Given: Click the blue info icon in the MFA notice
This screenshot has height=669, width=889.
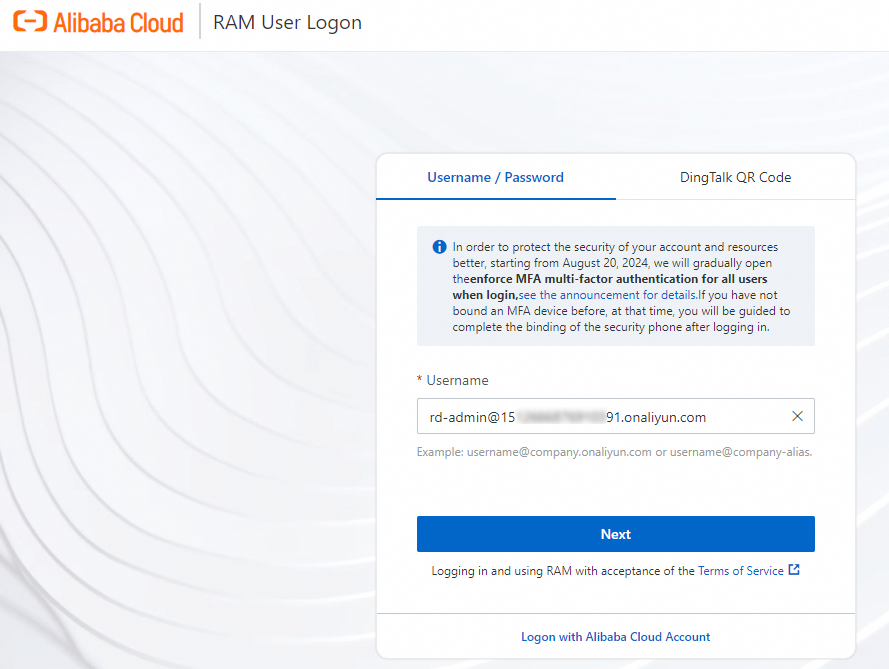Looking at the screenshot, I should 439,247.
